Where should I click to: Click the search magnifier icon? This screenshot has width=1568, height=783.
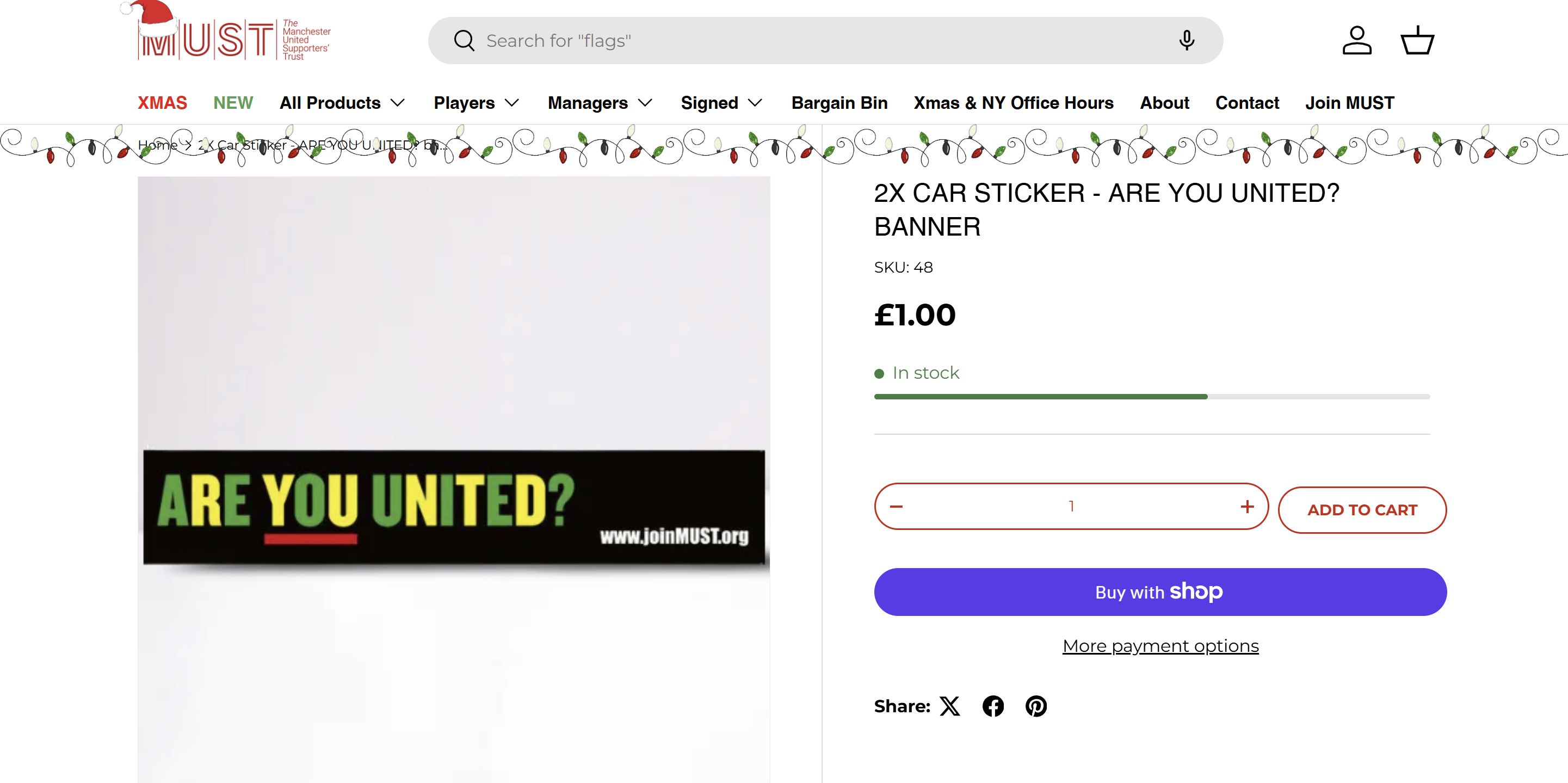(x=464, y=41)
